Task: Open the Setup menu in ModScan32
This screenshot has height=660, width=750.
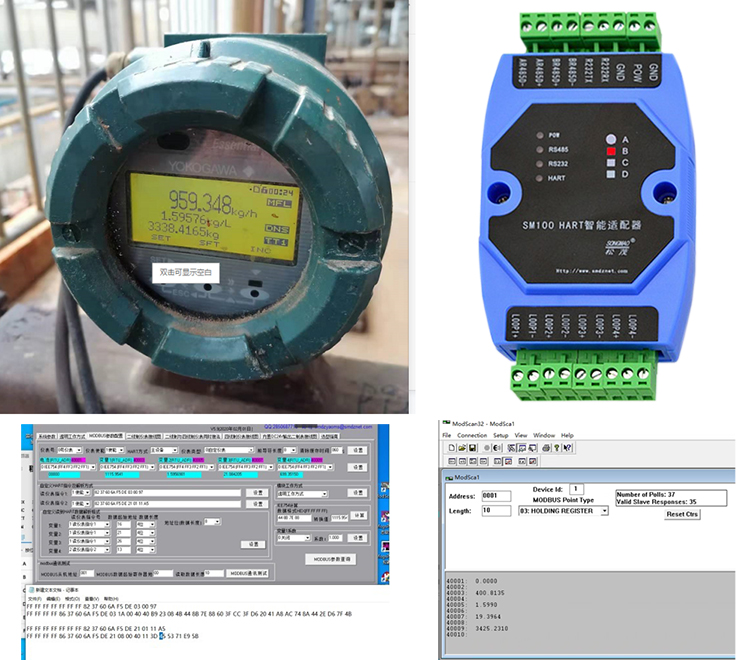Action: coord(500,436)
